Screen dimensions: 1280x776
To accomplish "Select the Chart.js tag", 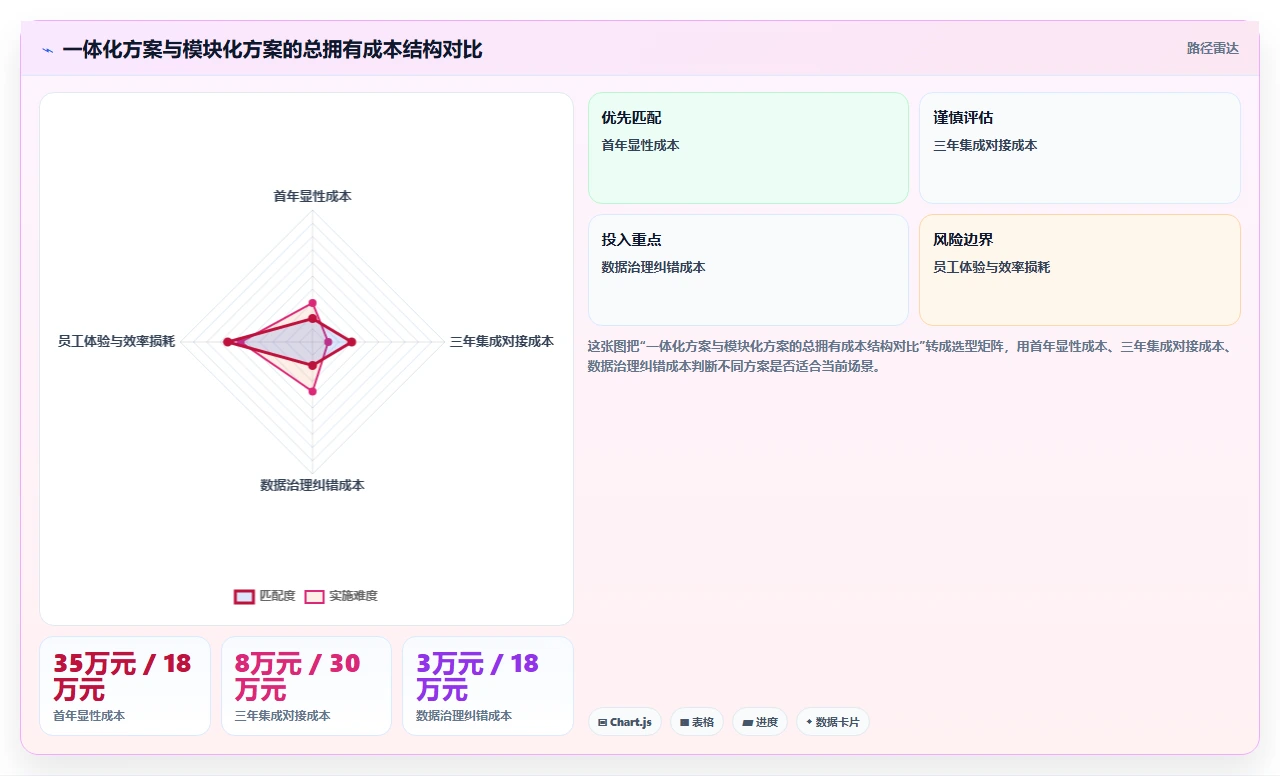I will tap(625, 722).
